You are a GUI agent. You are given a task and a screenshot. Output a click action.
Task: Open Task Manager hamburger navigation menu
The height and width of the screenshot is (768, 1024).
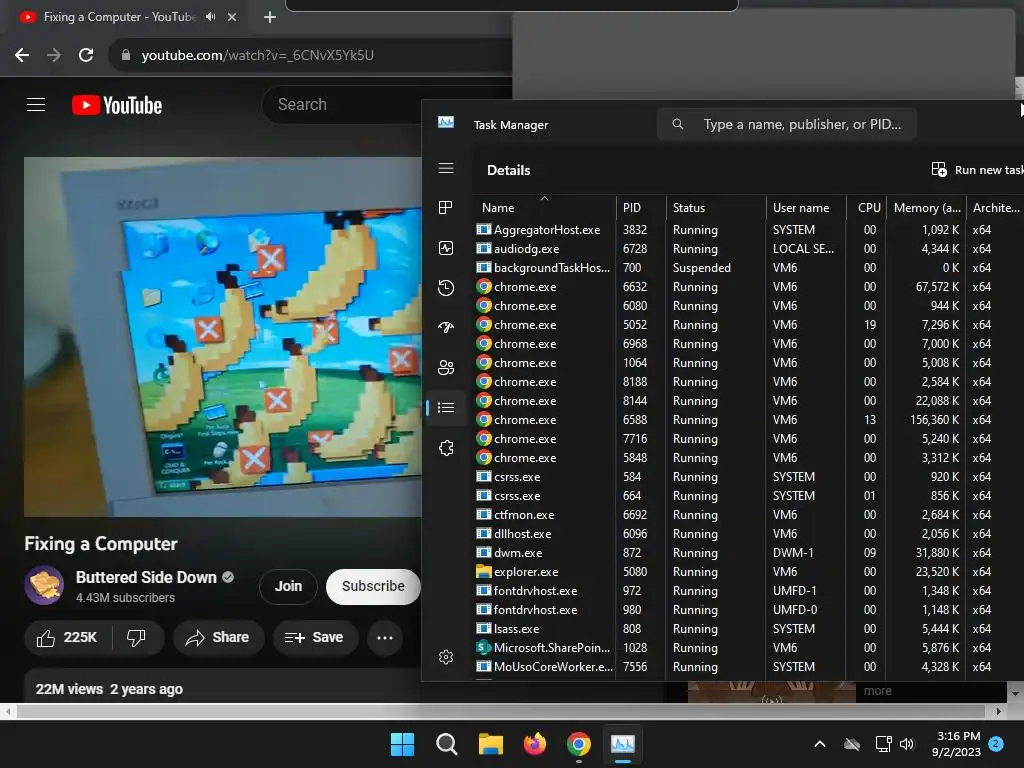[x=446, y=168]
